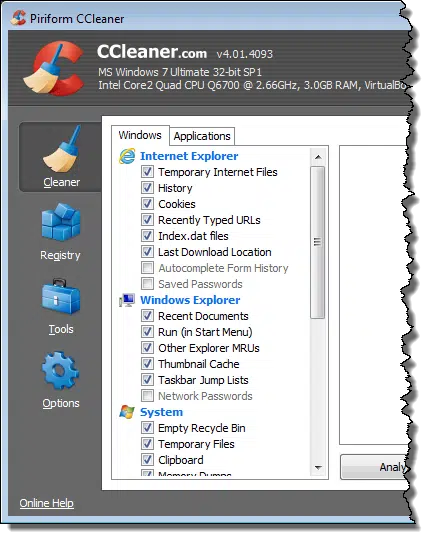Click the Tools sidebar label
This screenshot has height=539, width=432.
(61, 329)
